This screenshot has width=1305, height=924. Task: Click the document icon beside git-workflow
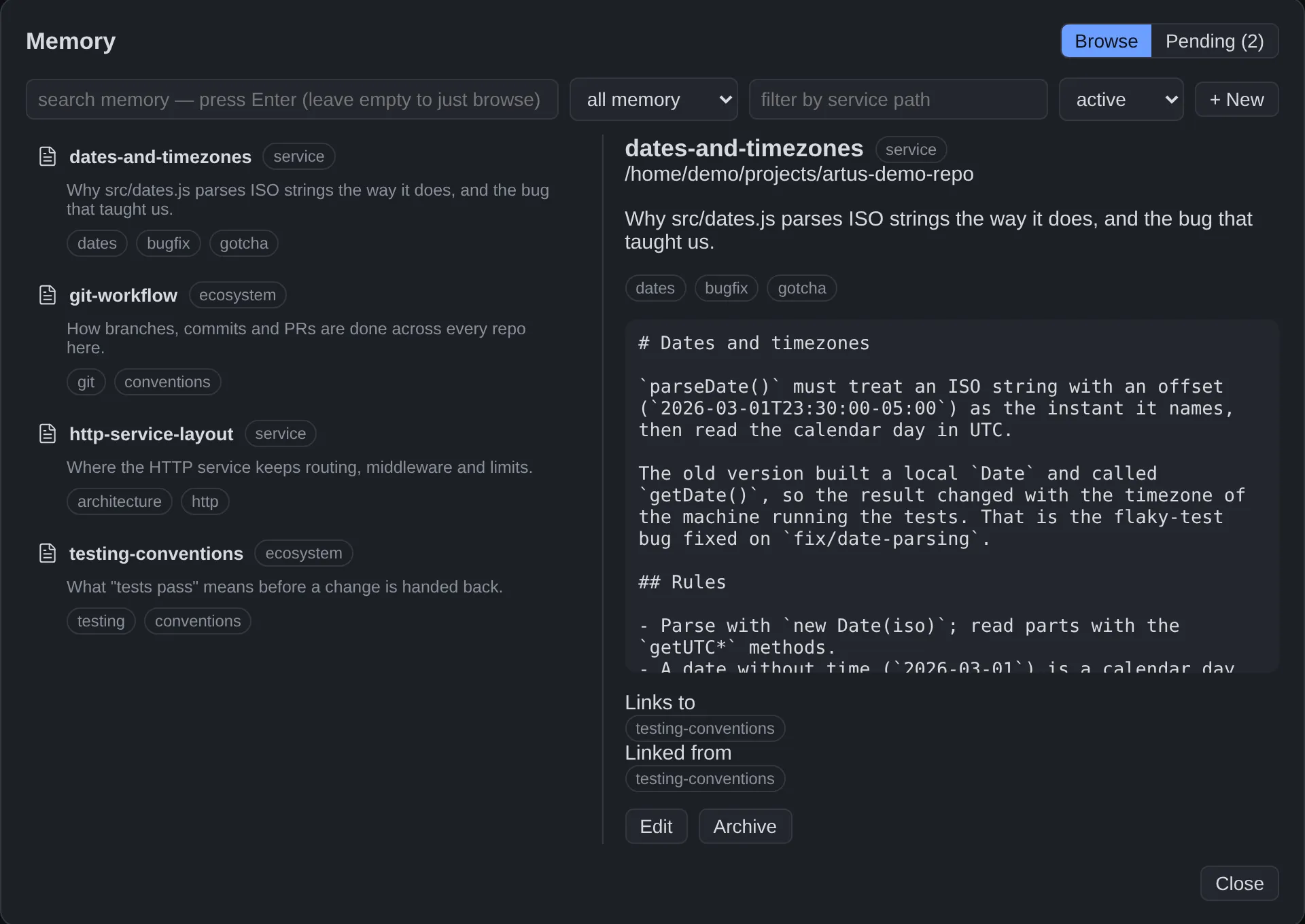(x=48, y=296)
